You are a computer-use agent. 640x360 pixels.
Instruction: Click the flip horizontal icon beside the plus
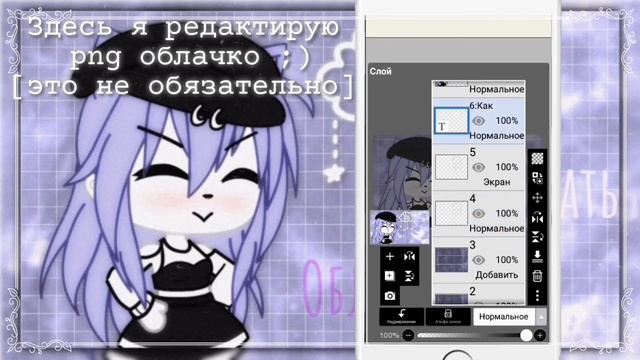point(409,256)
